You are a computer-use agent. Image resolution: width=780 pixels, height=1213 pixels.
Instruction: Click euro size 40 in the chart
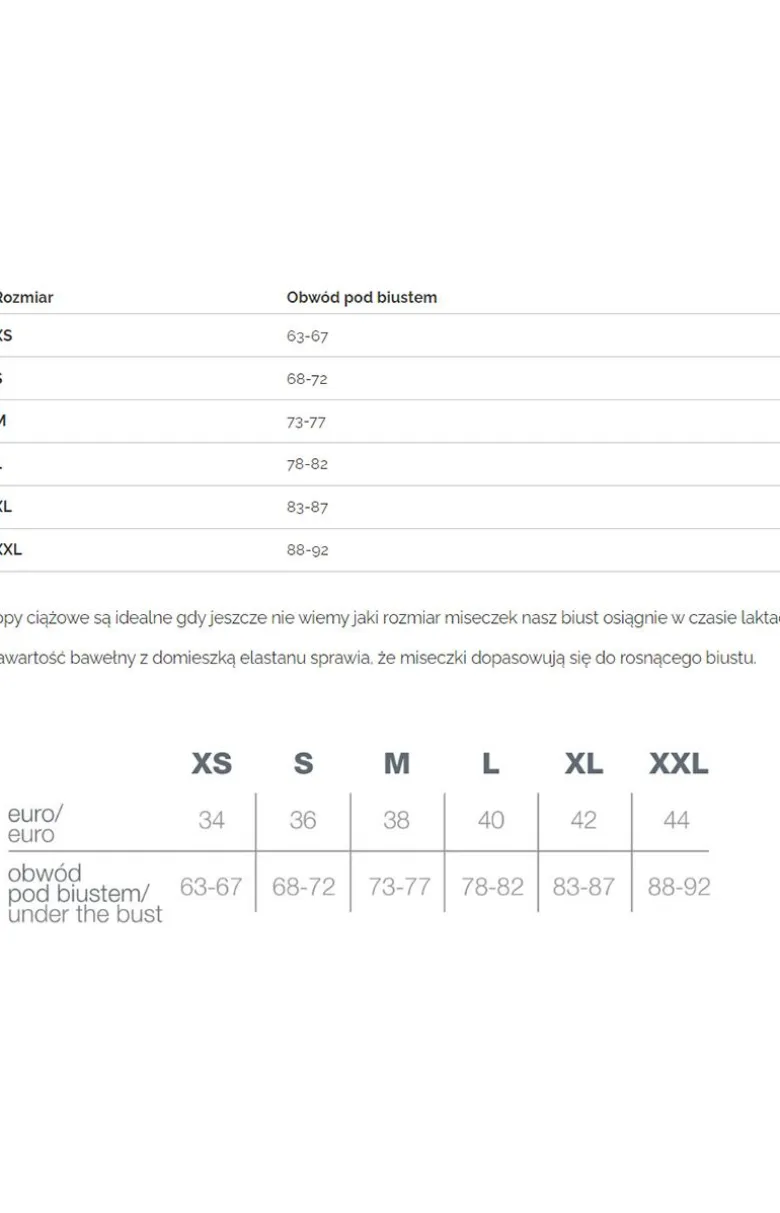click(x=490, y=820)
